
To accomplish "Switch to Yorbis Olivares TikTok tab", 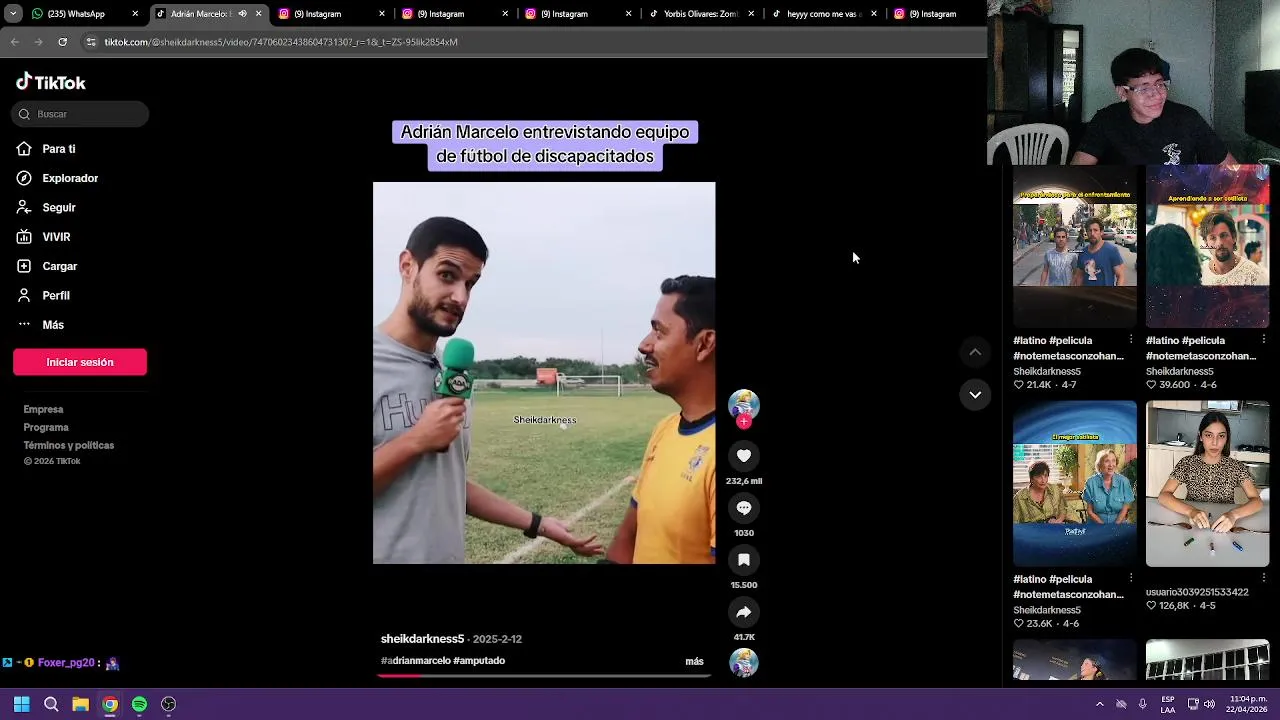I will point(702,14).
